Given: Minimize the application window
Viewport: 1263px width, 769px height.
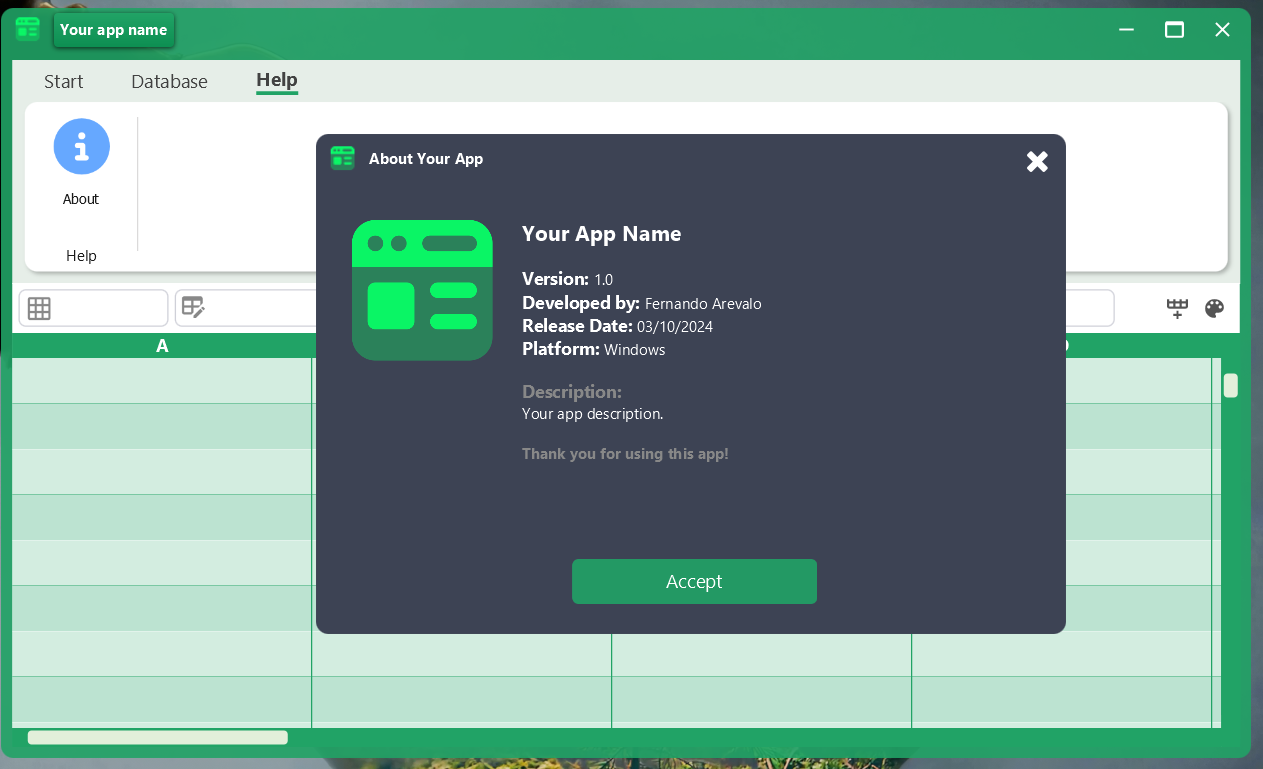Looking at the screenshot, I should click(1127, 30).
